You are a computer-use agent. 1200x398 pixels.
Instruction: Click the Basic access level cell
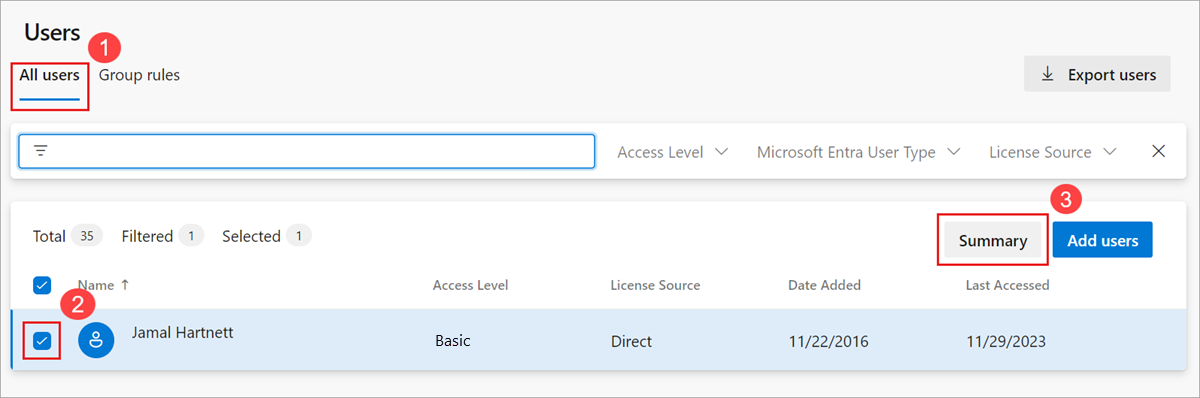(x=453, y=341)
